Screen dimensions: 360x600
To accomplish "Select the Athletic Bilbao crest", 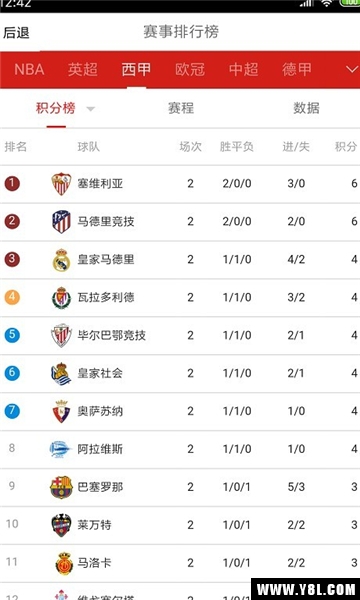I will click(61, 336).
